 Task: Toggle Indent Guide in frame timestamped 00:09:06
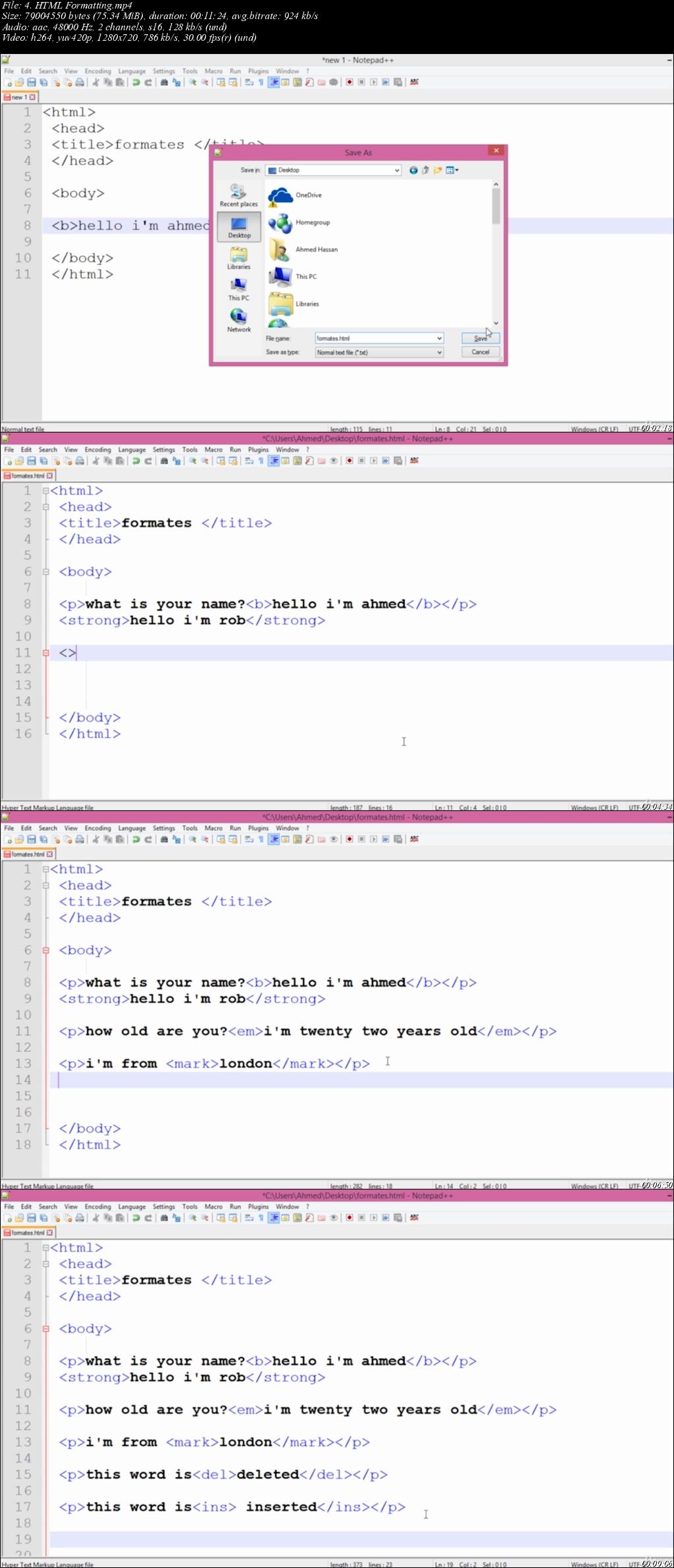273,1218
